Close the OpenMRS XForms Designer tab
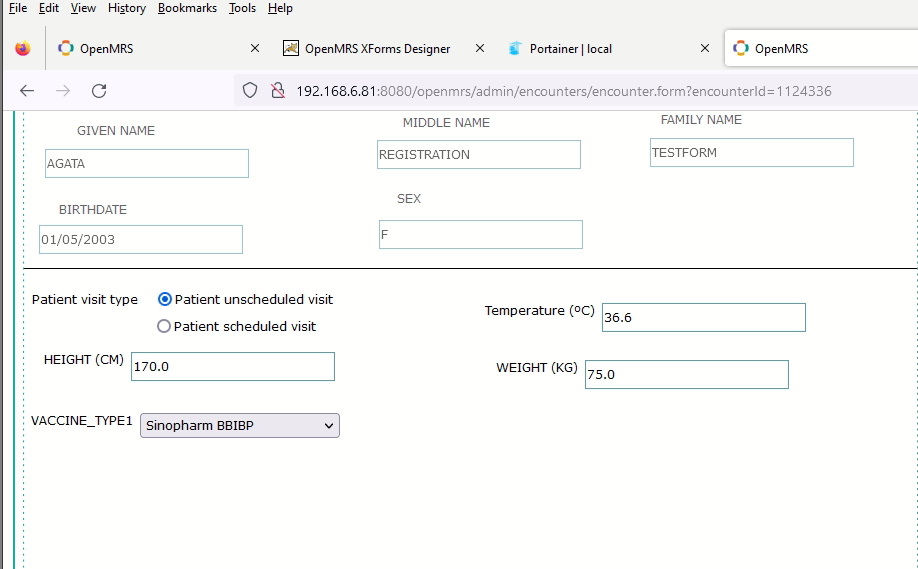Screen dimensions: 918x569 [x=479, y=48]
